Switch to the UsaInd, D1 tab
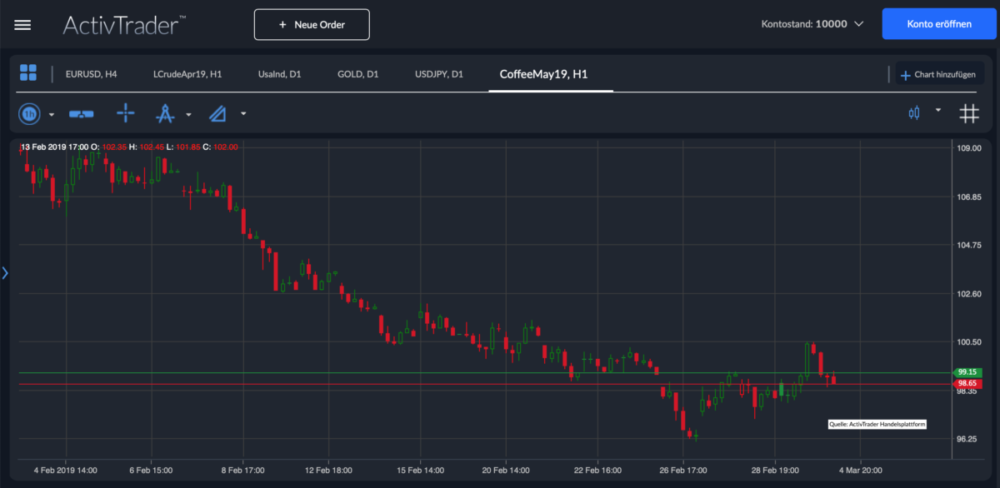Image resolution: width=1000 pixels, height=488 pixels. click(279, 75)
